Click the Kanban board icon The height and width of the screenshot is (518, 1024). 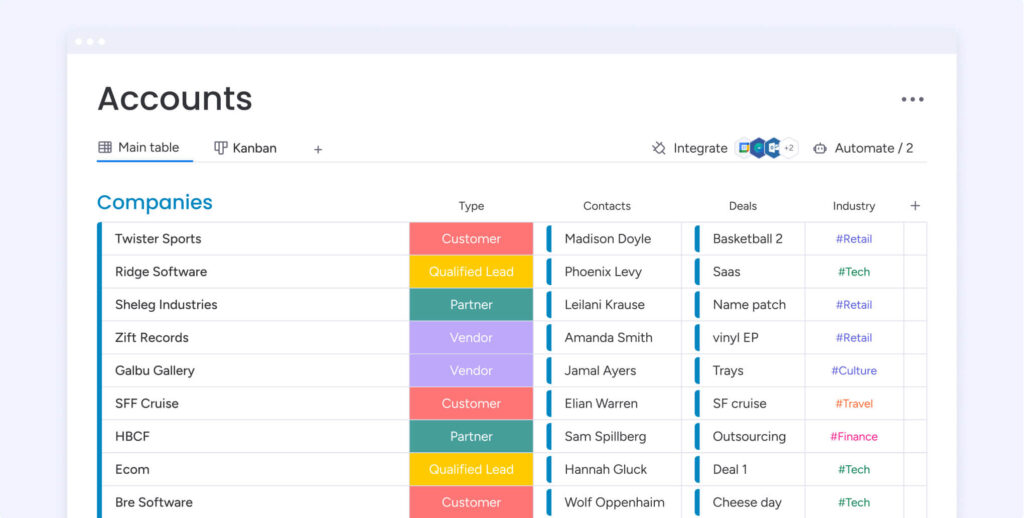(x=221, y=148)
